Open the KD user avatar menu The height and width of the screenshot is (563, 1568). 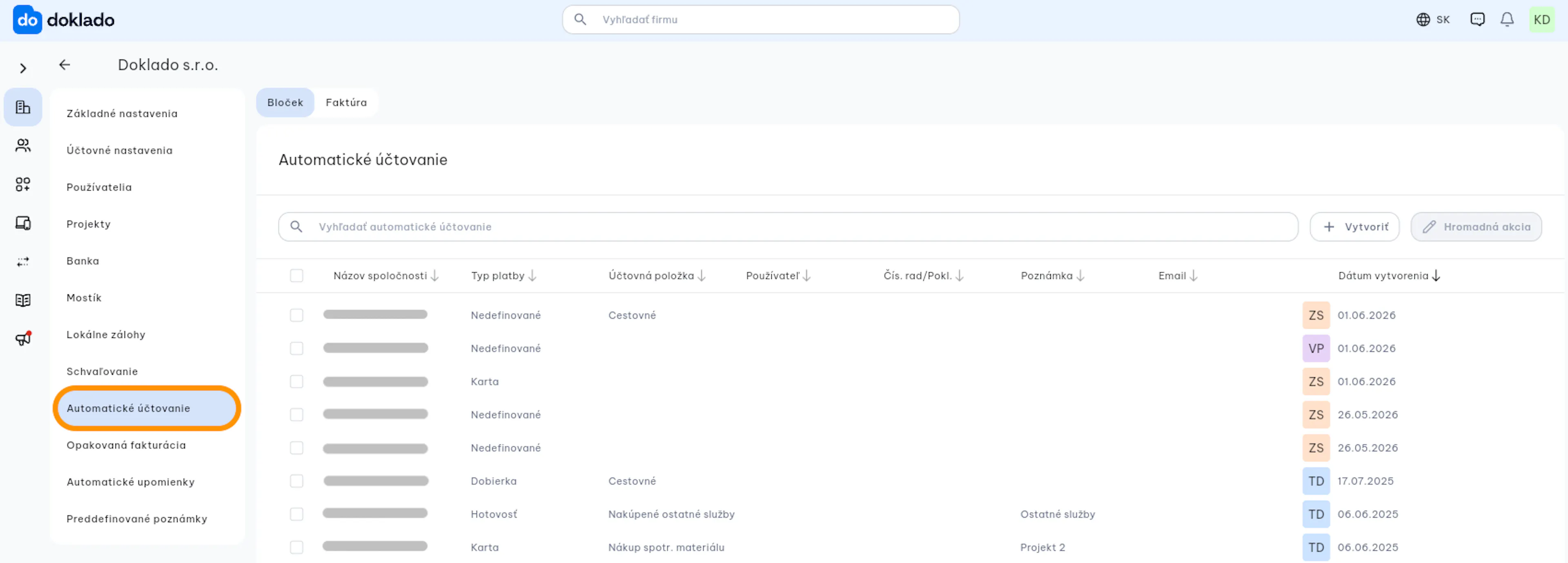click(1542, 20)
